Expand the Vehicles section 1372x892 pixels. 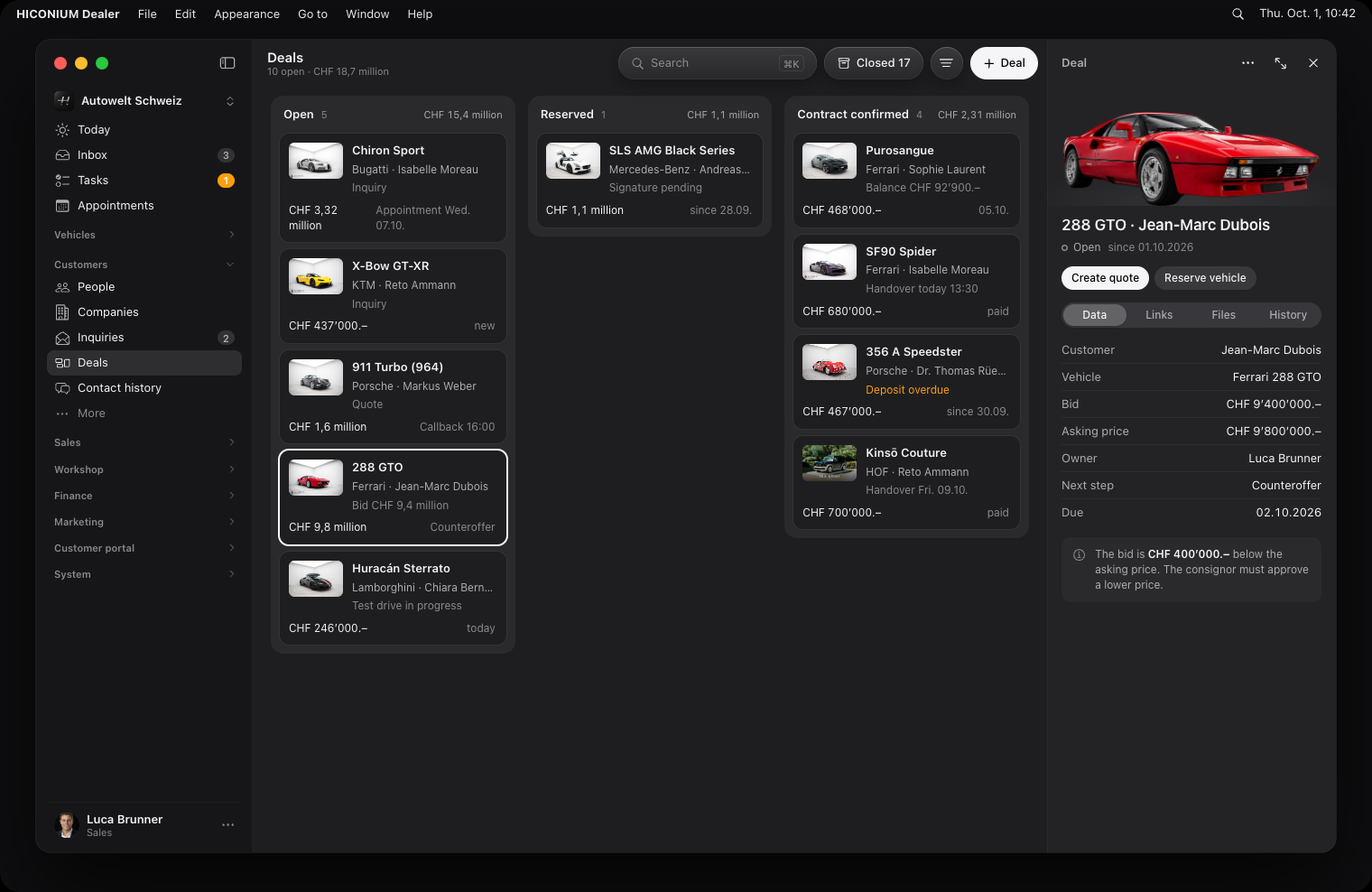[x=144, y=235]
